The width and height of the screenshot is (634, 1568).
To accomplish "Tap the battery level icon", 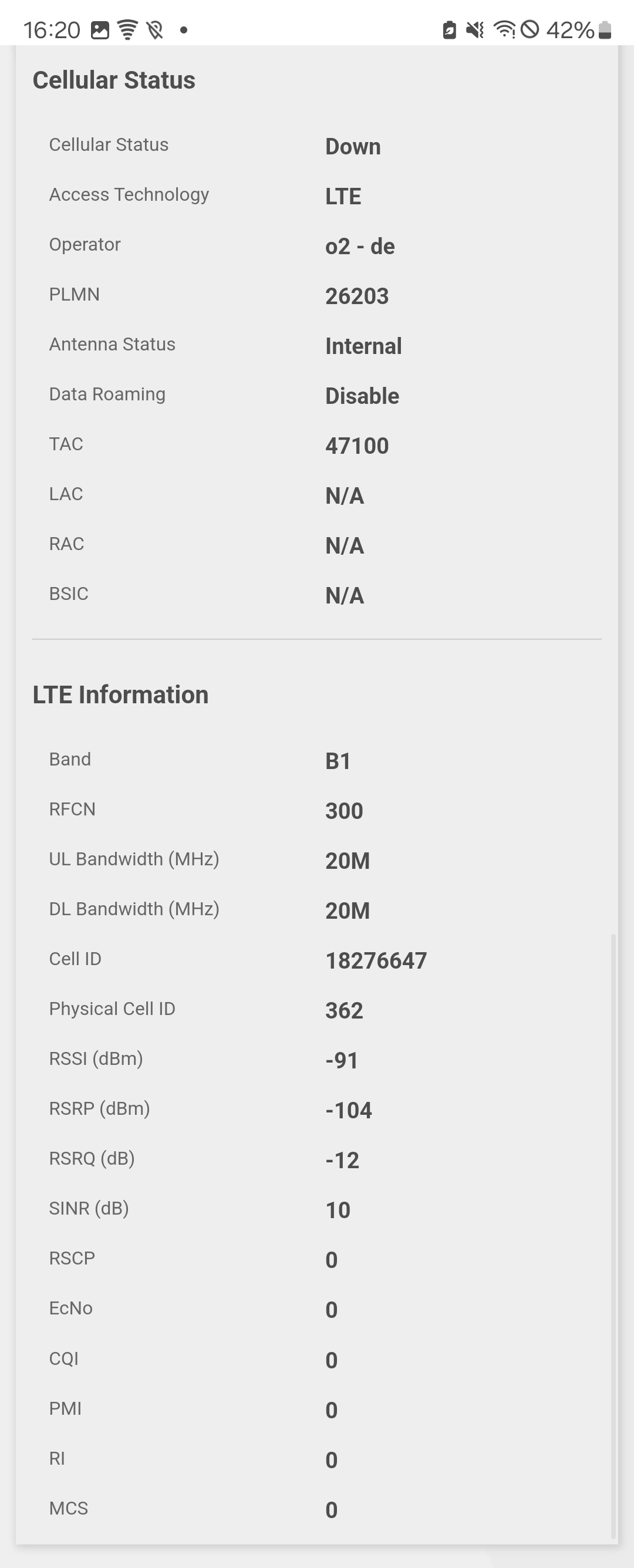I will 605,30.
